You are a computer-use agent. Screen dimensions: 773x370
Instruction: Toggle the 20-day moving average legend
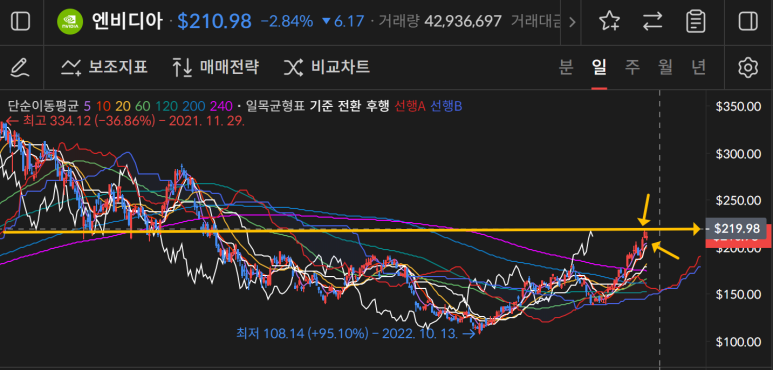[122, 105]
